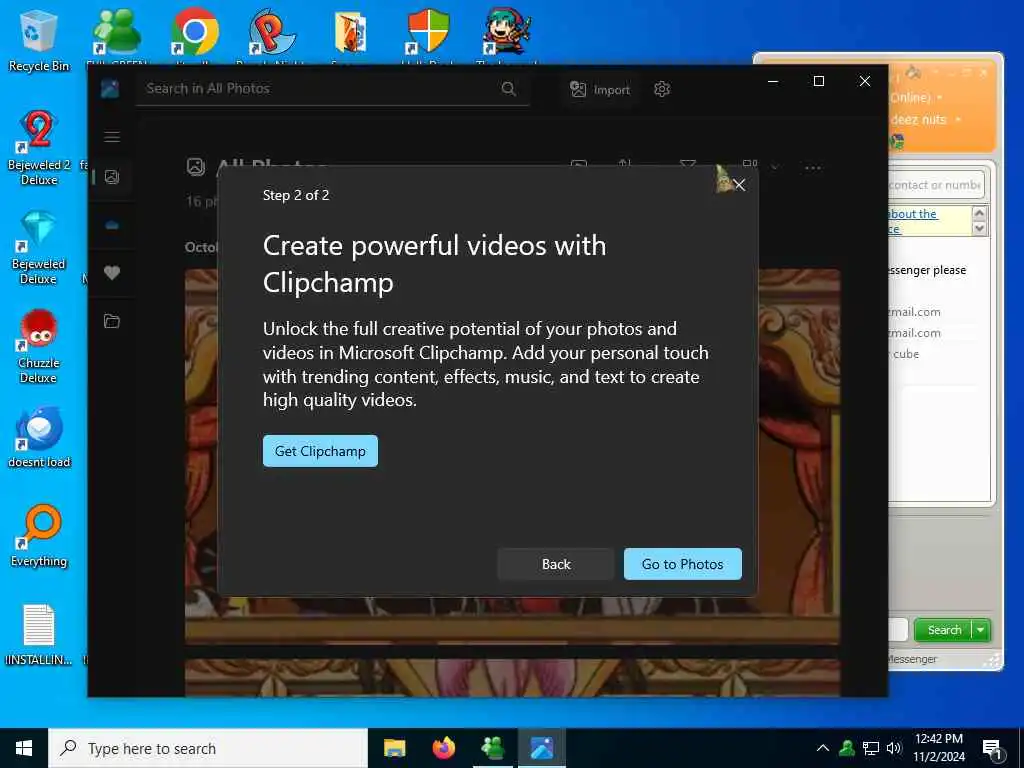The height and width of the screenshot is (768, 1024).
Task: Open Folders in the Photos sidebar
Action: [x=112, y=321]
